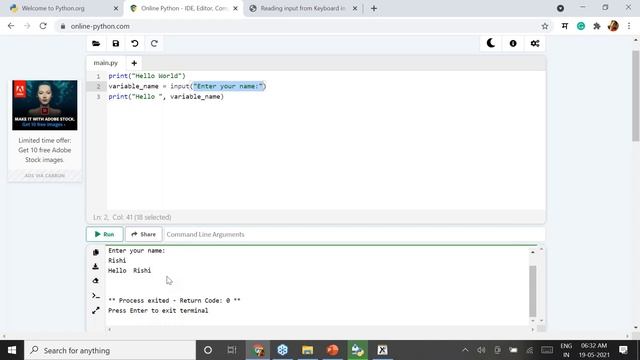The image size is (640, 360).
Task: Click the terminal scroll down arrow
Action: (533, 321)
